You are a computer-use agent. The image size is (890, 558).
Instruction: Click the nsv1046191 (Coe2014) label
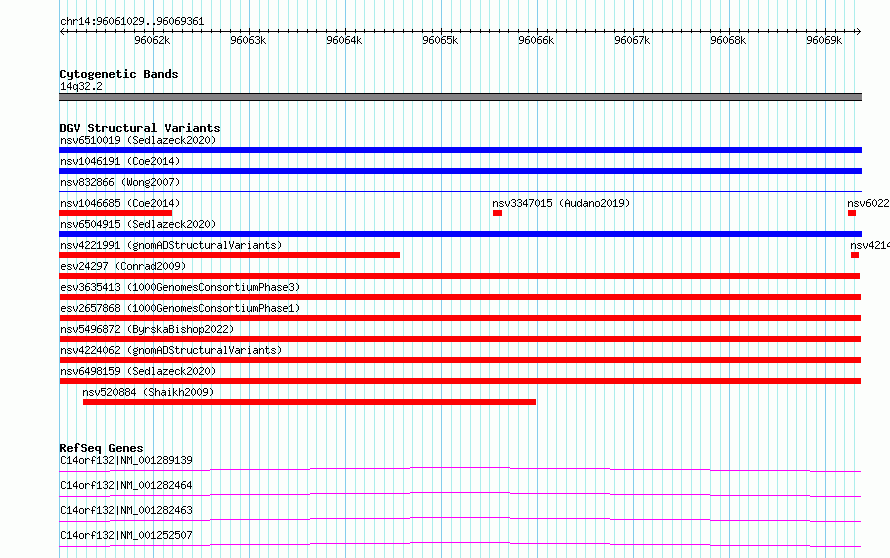click(120, 161)
